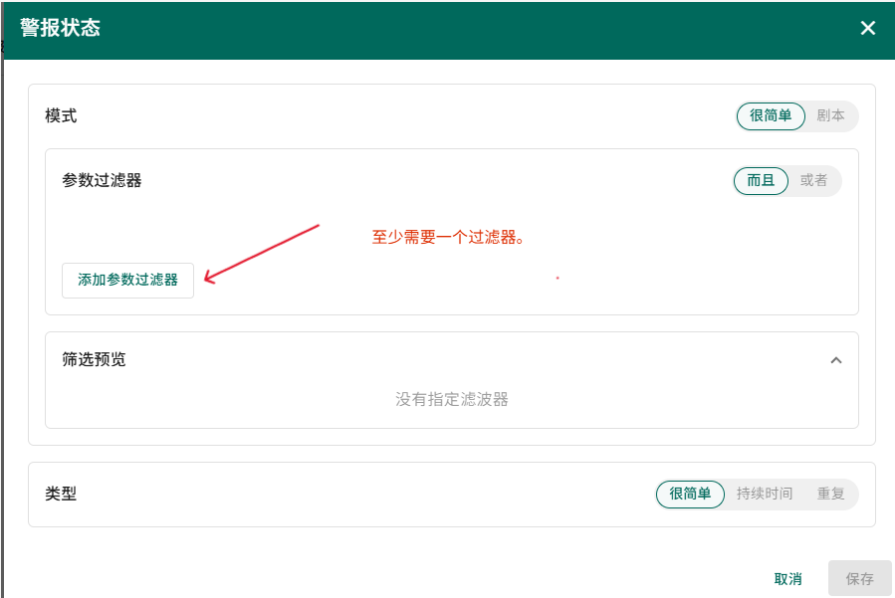Click the red 至少需要一个过滤器 error message
The width and height of the screenshot is (895, 598).
coord(449,238)
